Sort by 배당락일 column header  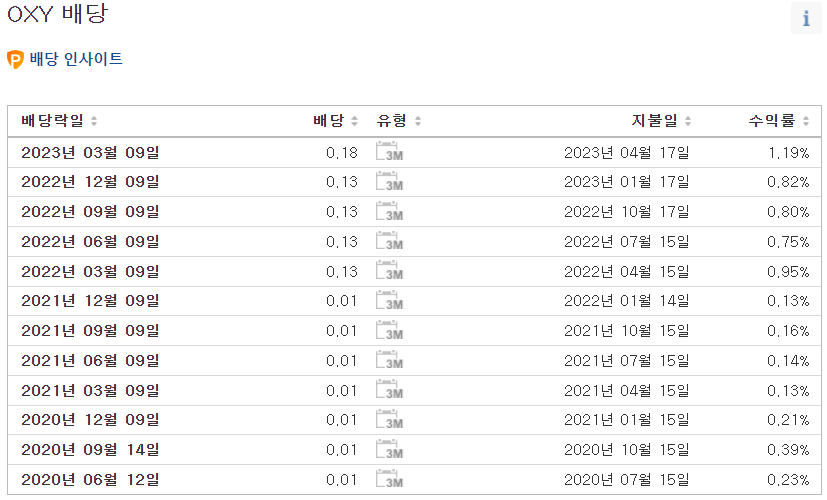59,121
